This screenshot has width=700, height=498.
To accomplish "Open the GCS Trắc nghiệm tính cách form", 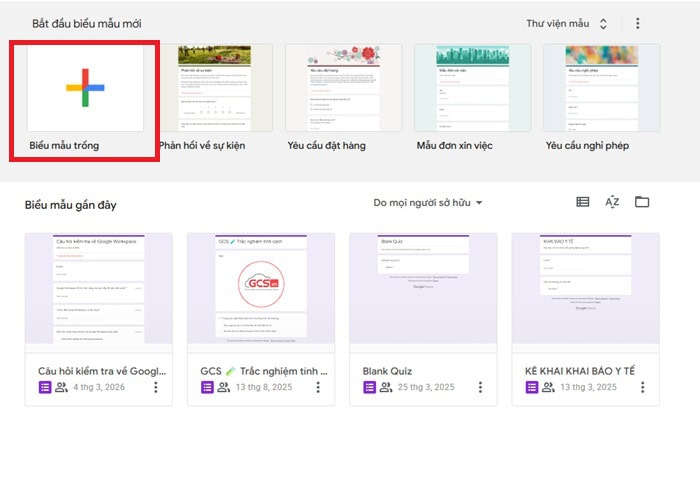I will coord(261,290).
